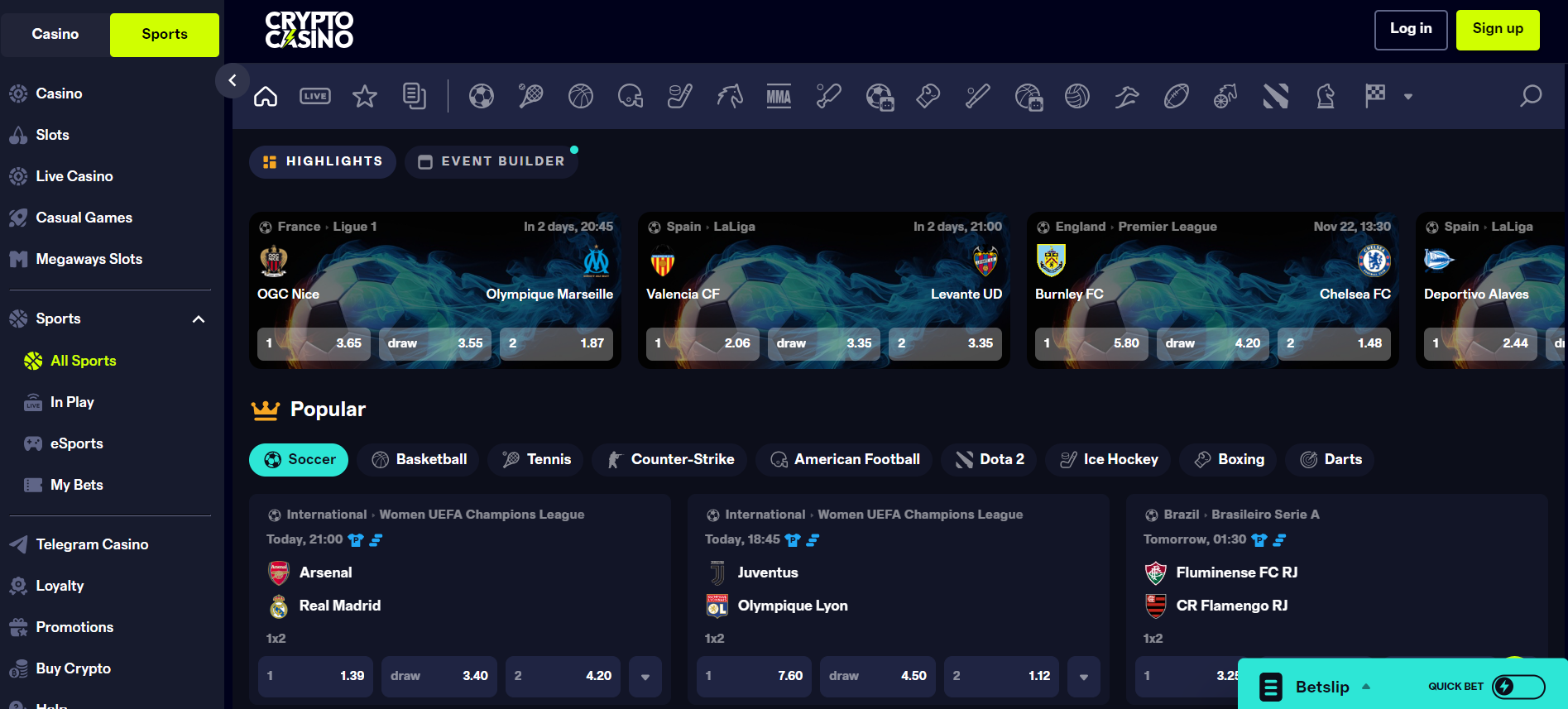Screen dimensions: 1568x709
Task: Select the volleyball sport icon
Action: pos(1077,96)
